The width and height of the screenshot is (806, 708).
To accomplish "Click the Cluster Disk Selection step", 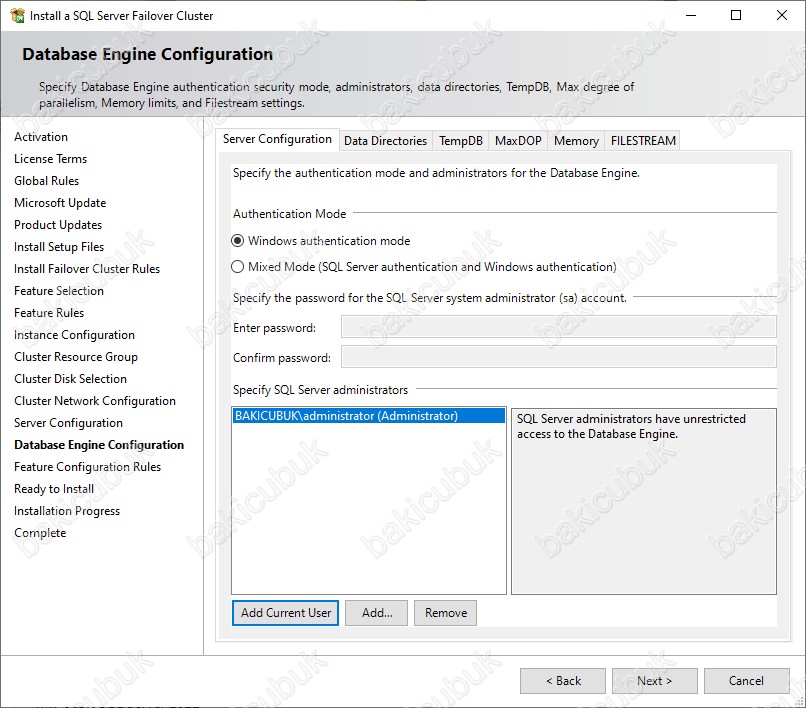I will (x=70, y=379).
